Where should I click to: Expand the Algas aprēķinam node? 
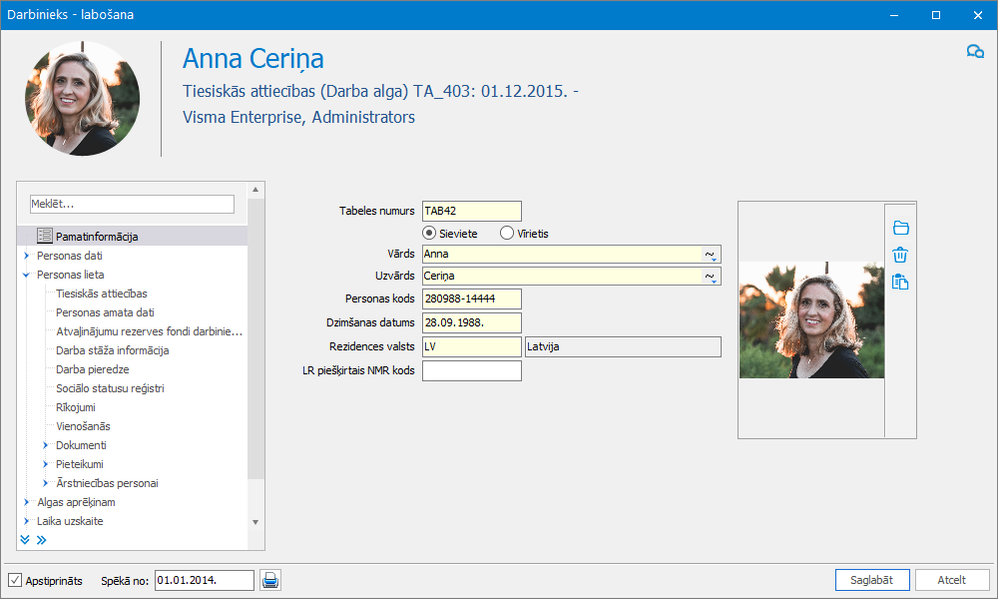coord(26,502)
